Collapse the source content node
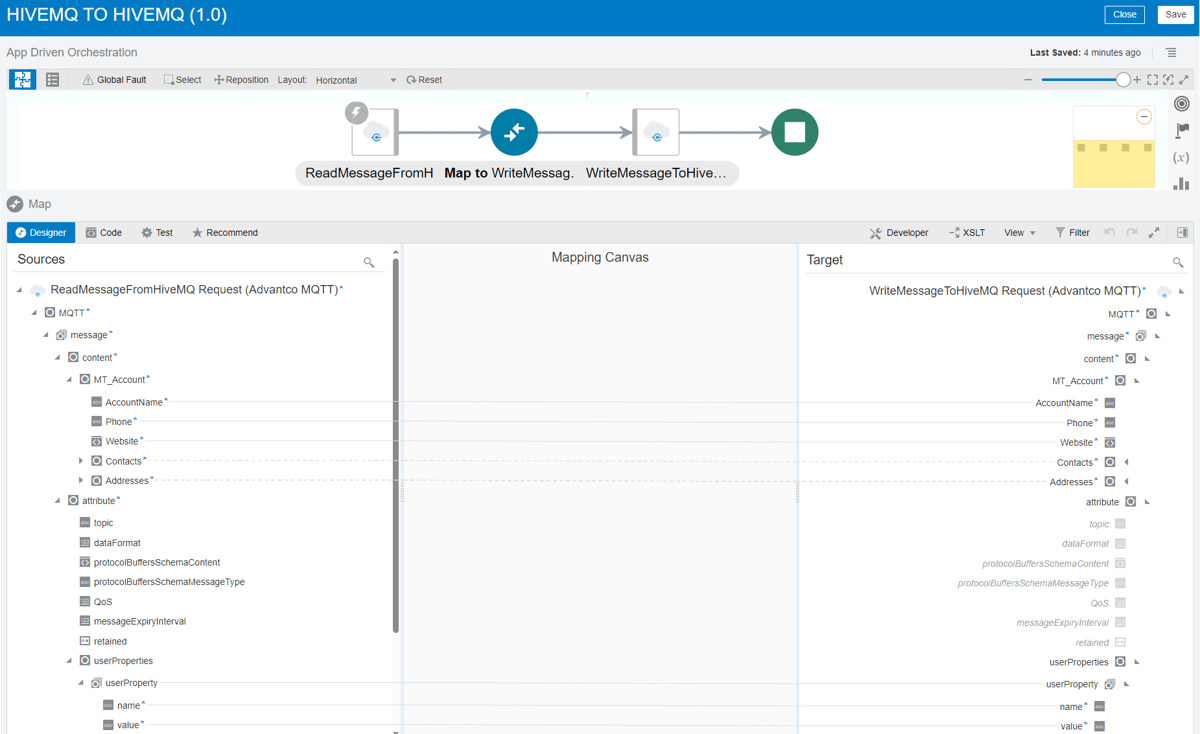This screenshot has width=1200, height=734. pyautogui.click(x=57, y=357)
